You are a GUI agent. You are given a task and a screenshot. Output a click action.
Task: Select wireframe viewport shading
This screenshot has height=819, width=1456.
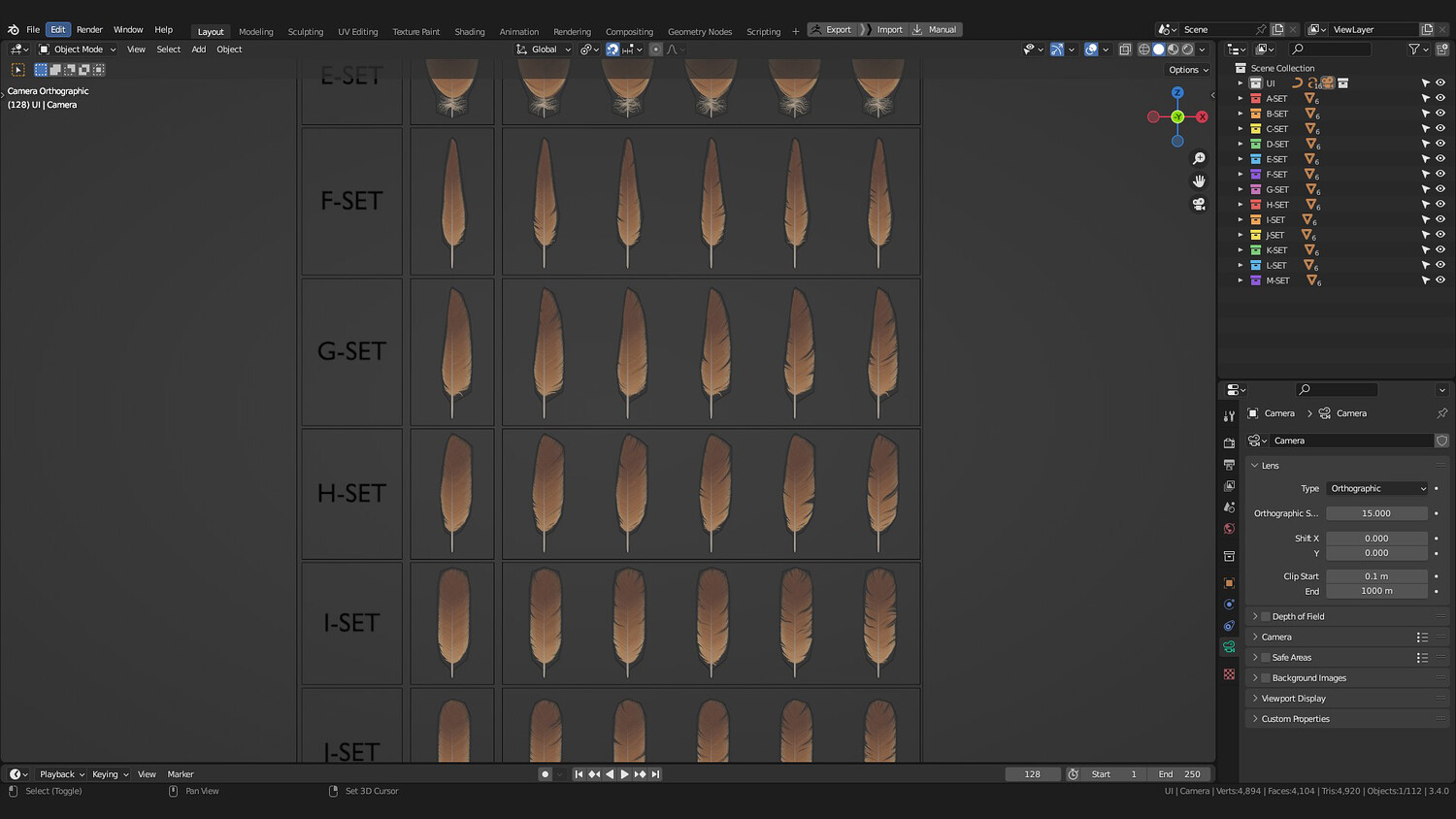click(1144, 49)
